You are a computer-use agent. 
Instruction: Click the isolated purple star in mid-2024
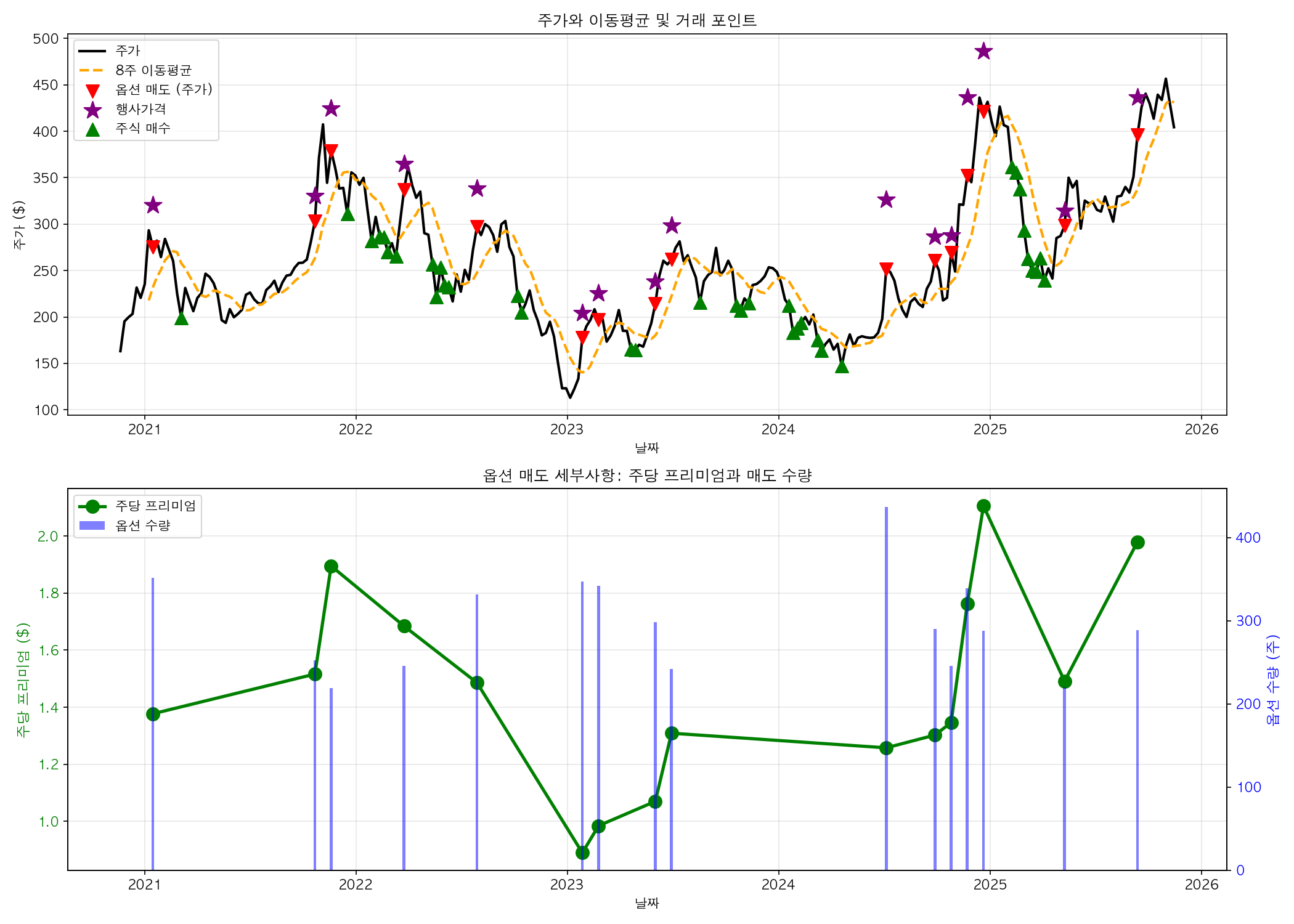[886, 200]
